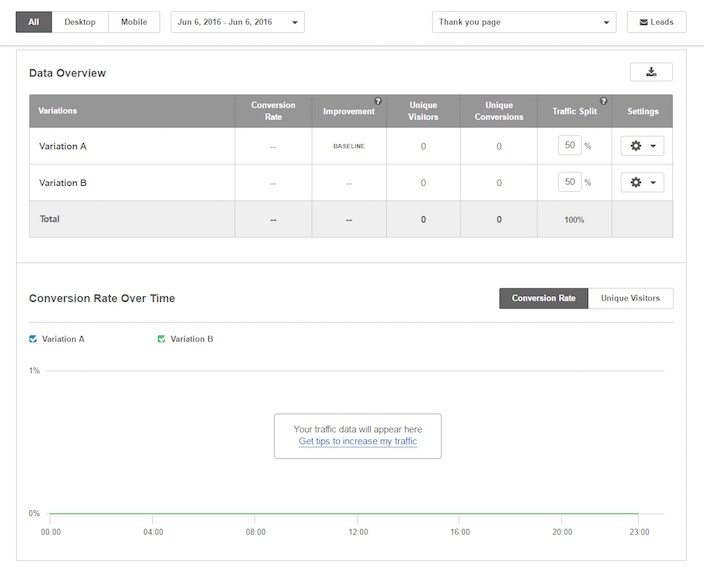This screenshot has height=569, width=704.
Task: Click the download data icon button
Action: (651, 72)
